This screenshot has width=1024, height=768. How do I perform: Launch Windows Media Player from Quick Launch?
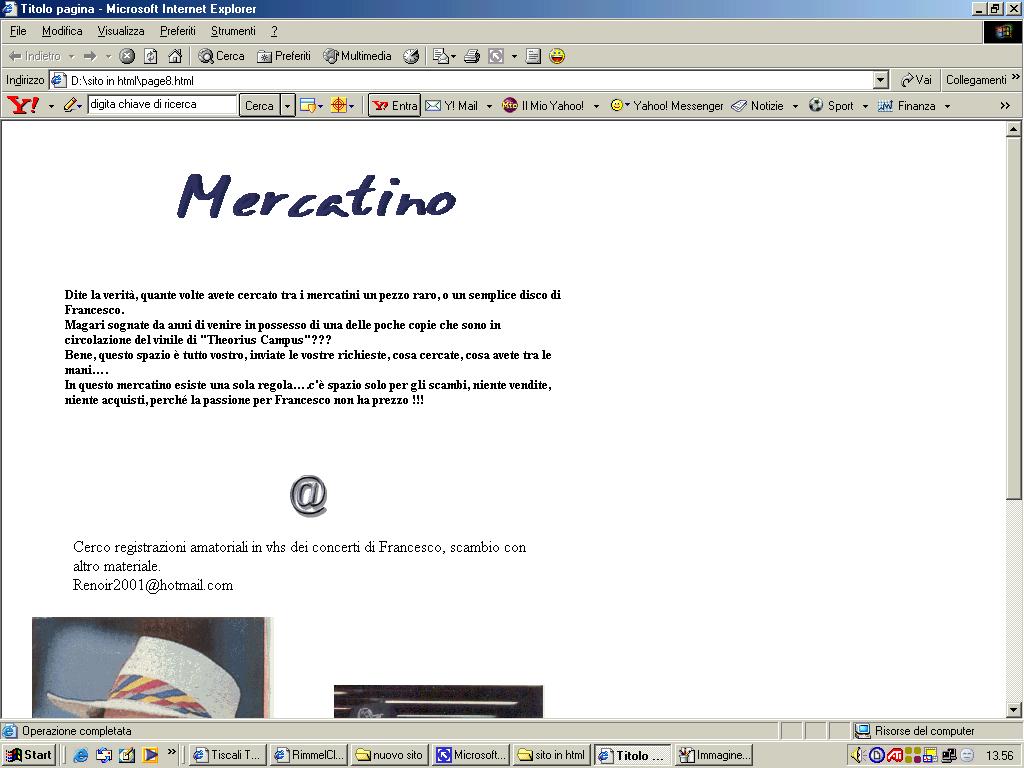(150, 755)
